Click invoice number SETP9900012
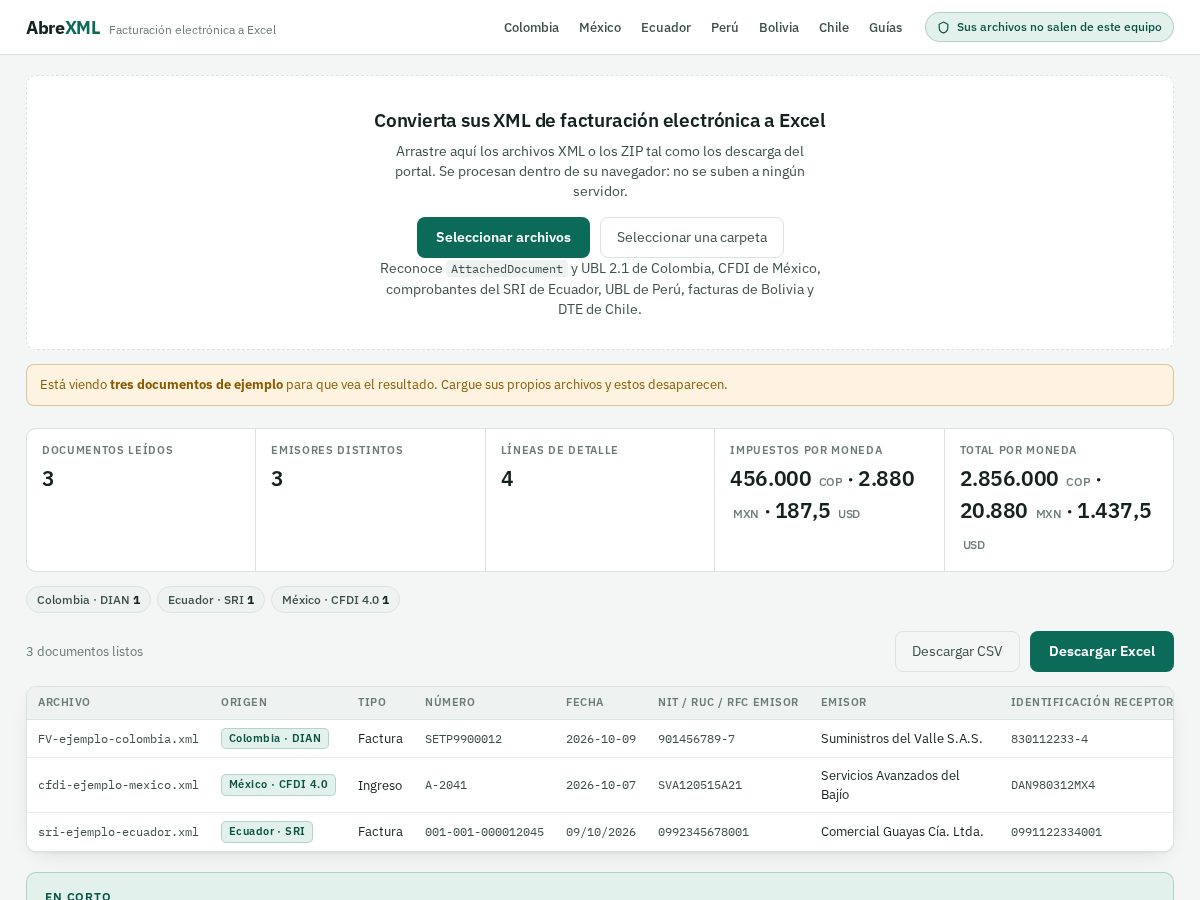 463,739
